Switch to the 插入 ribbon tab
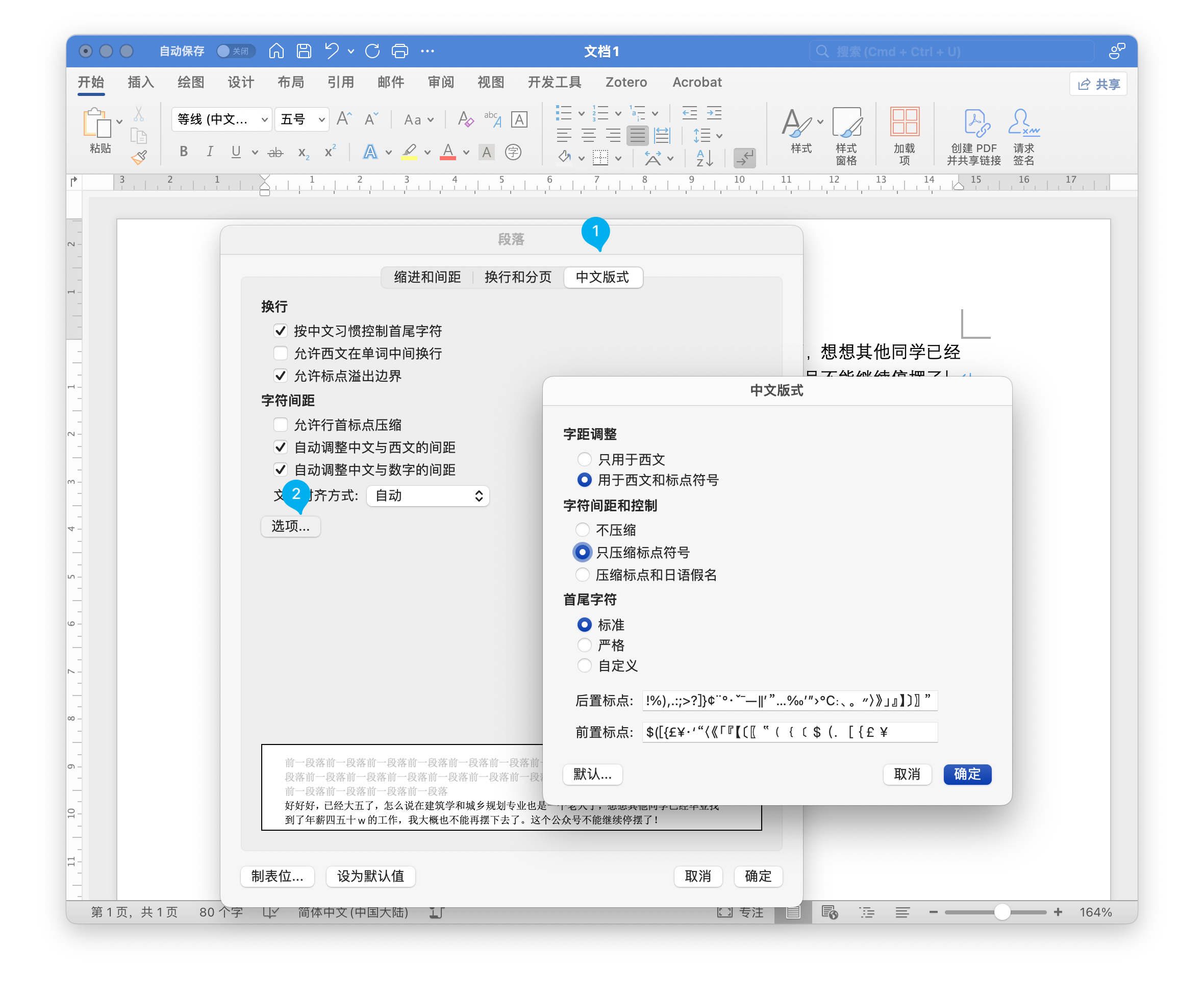Viewport: 1204px width, 993px height. (141, 82)
